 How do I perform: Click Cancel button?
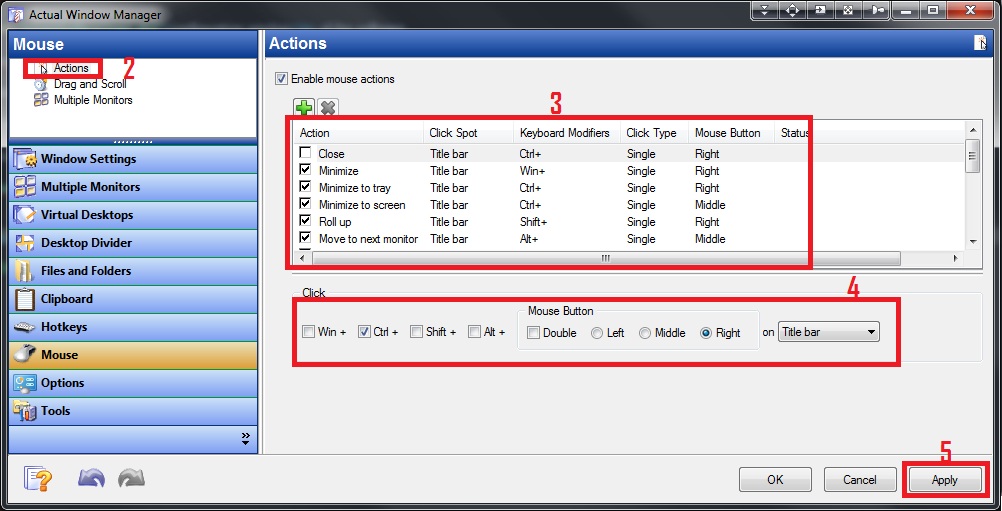[x=859, y=480]
